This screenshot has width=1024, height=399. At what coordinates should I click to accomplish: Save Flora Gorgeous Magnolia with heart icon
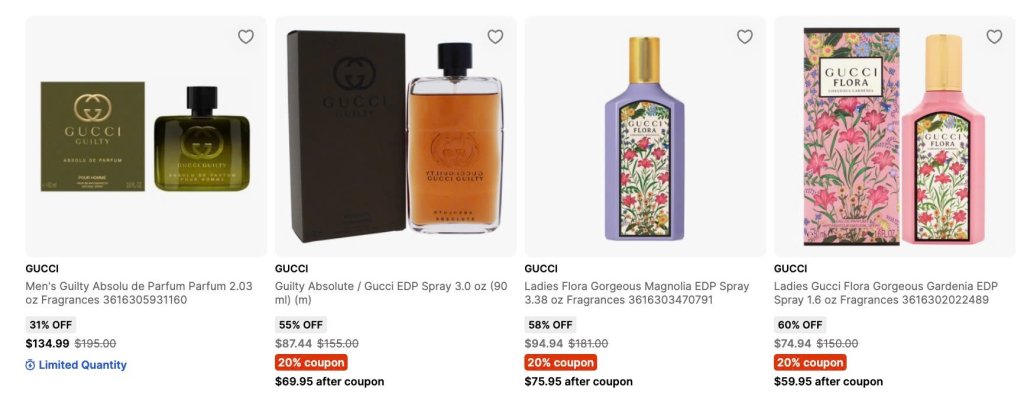pos(744,37)
